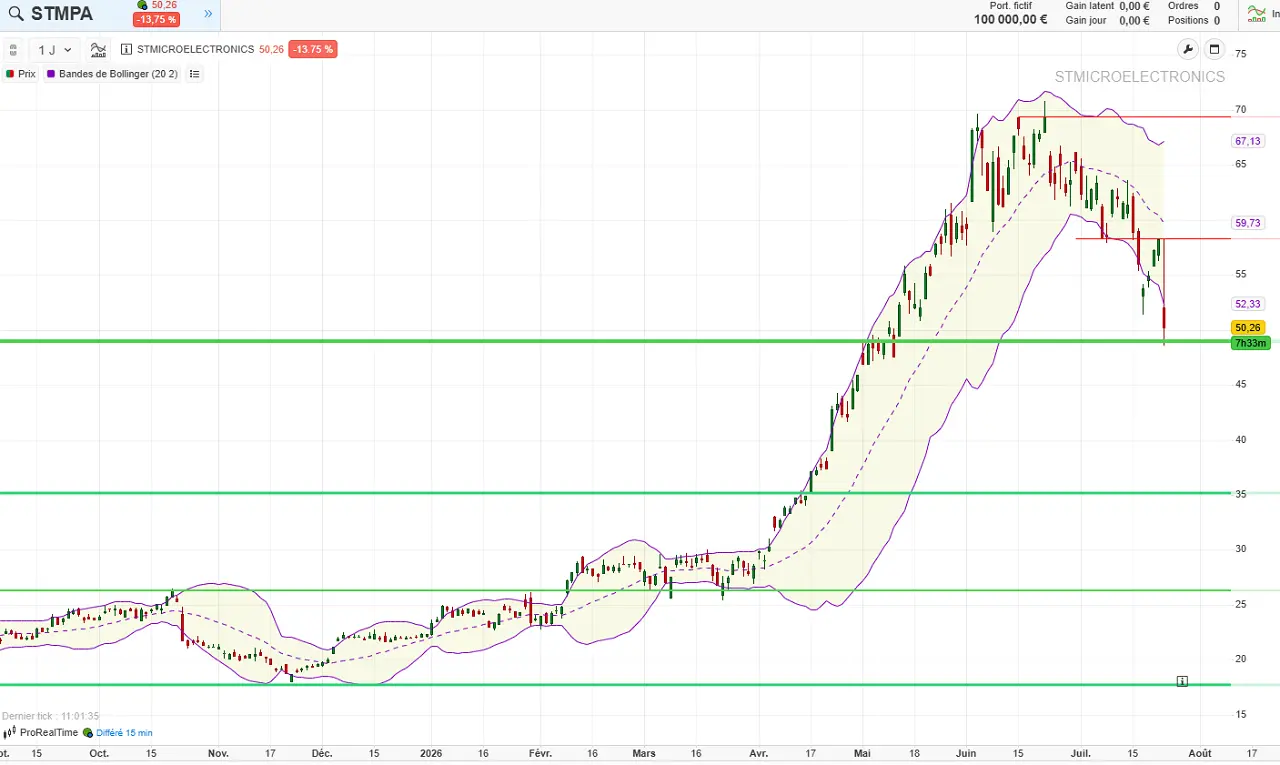Open the instrument search magnifier
Viewport: 1280px width, 765px height.
pos(16,14)
